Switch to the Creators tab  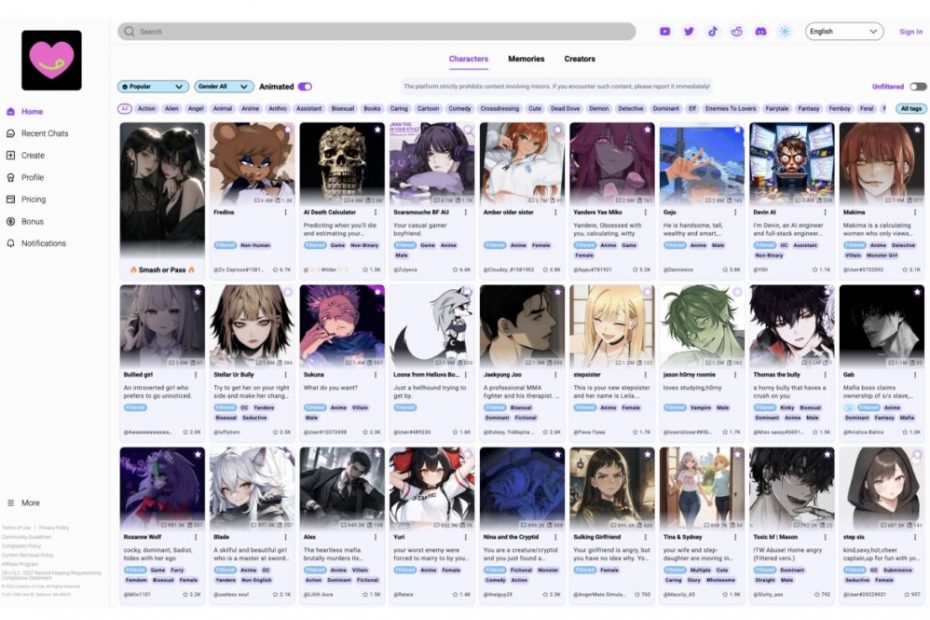[579, 59]
